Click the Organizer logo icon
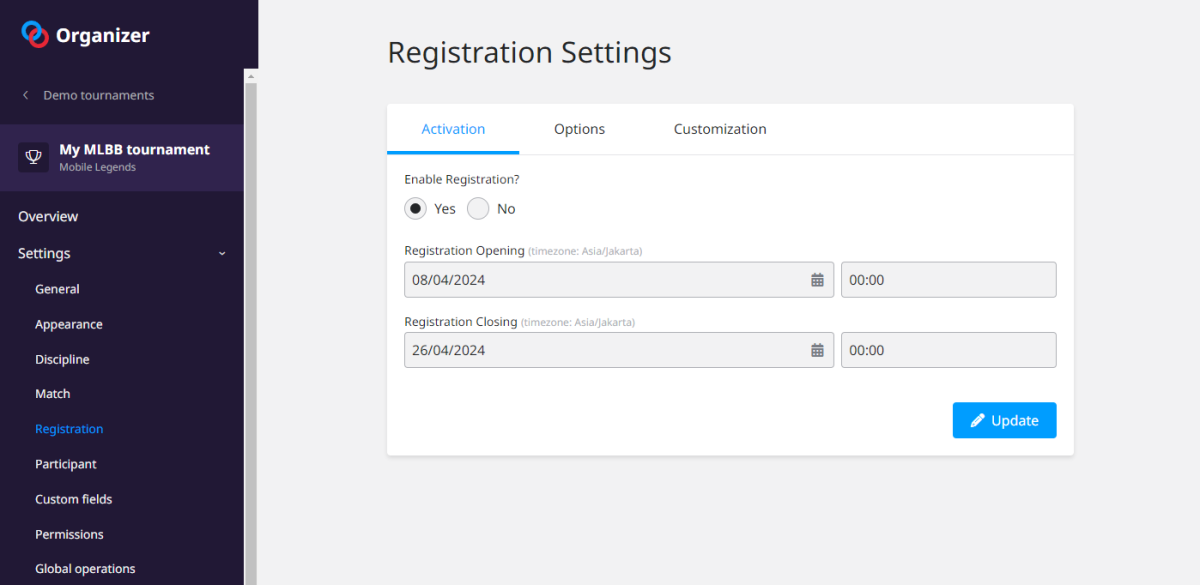The width and height of the screenshot is (1200, 585). [35, 35]
